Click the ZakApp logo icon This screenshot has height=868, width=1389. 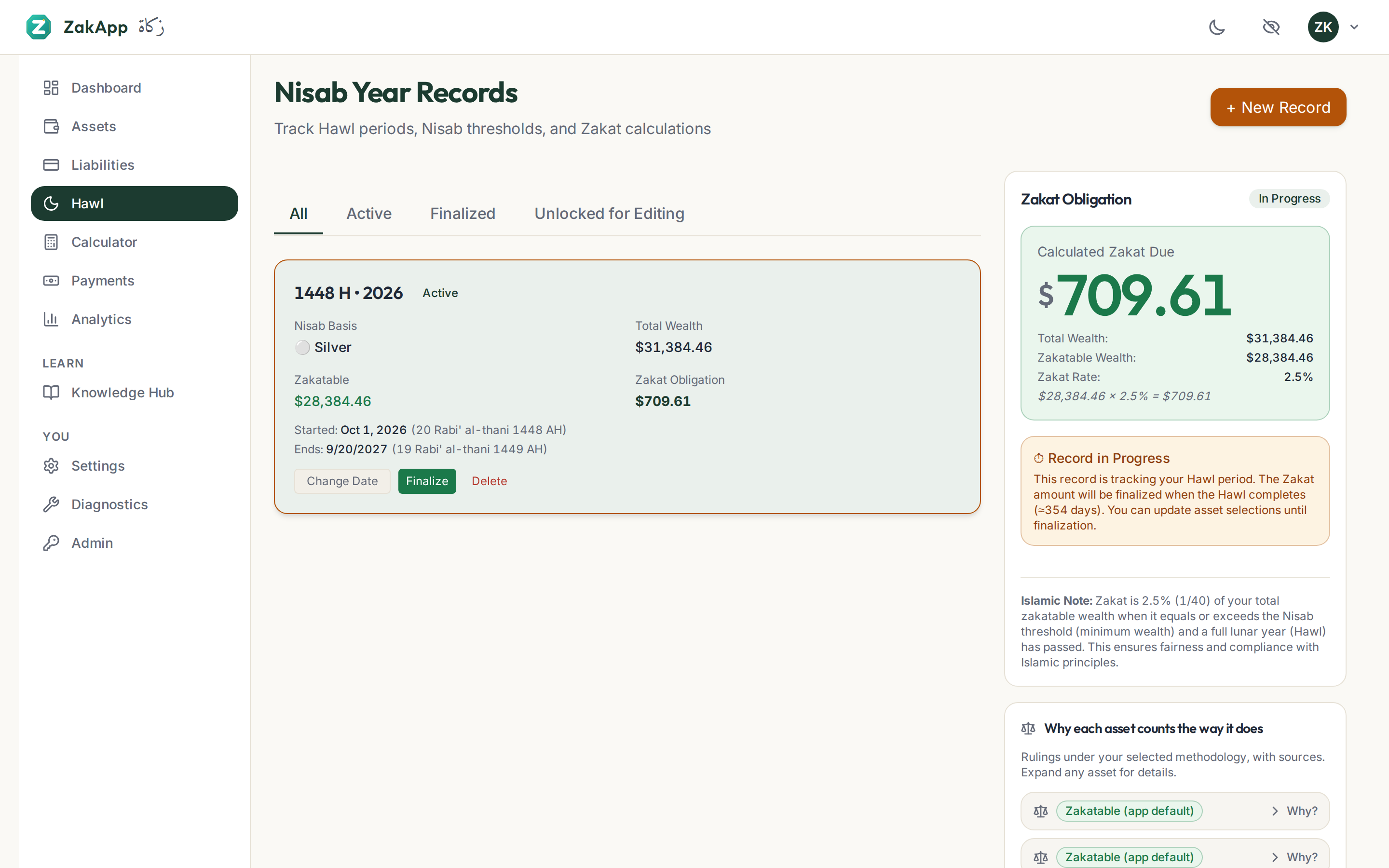[x=39, y=27]
